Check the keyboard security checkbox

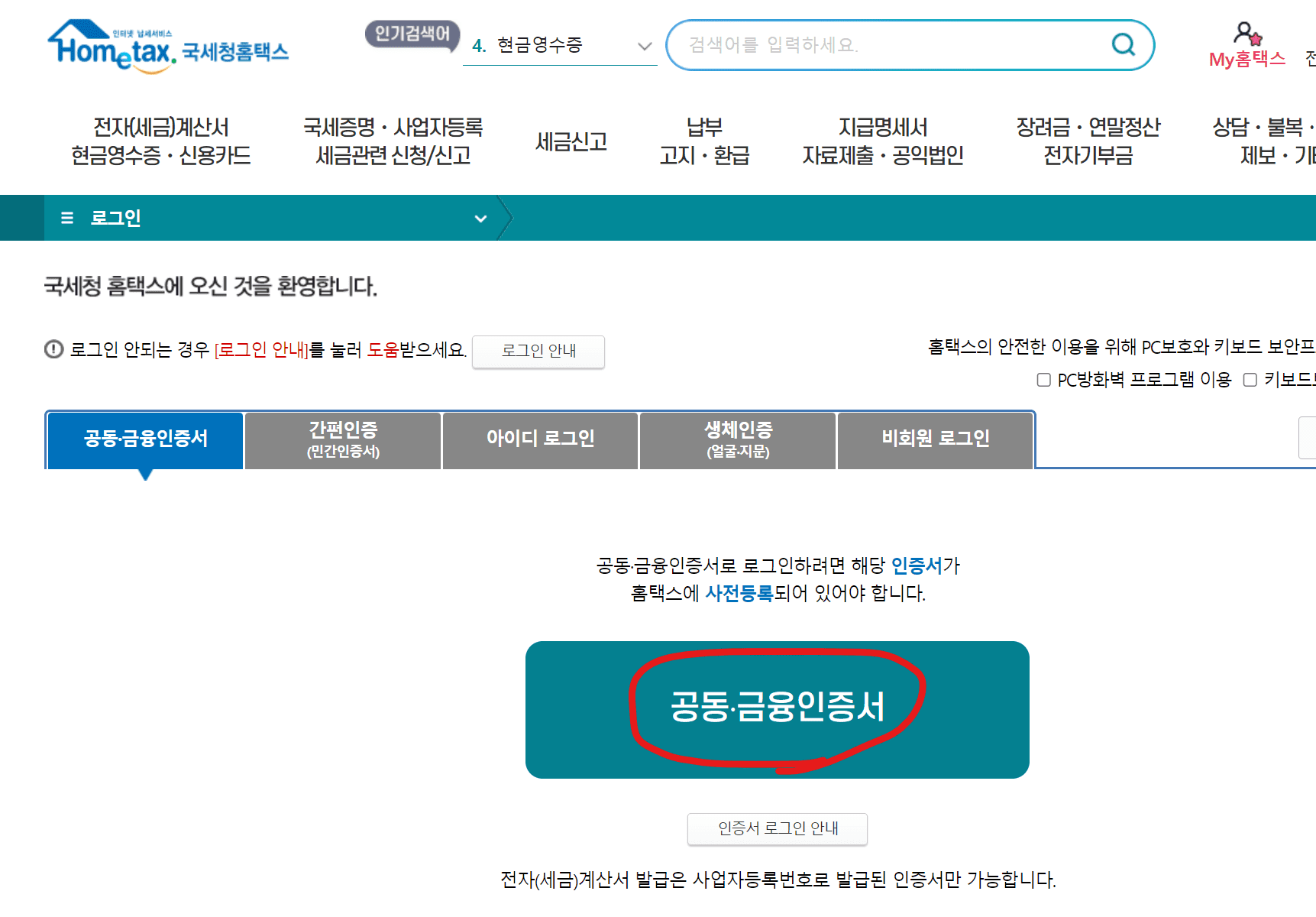pyautogui.click(x=1250, y=380)
